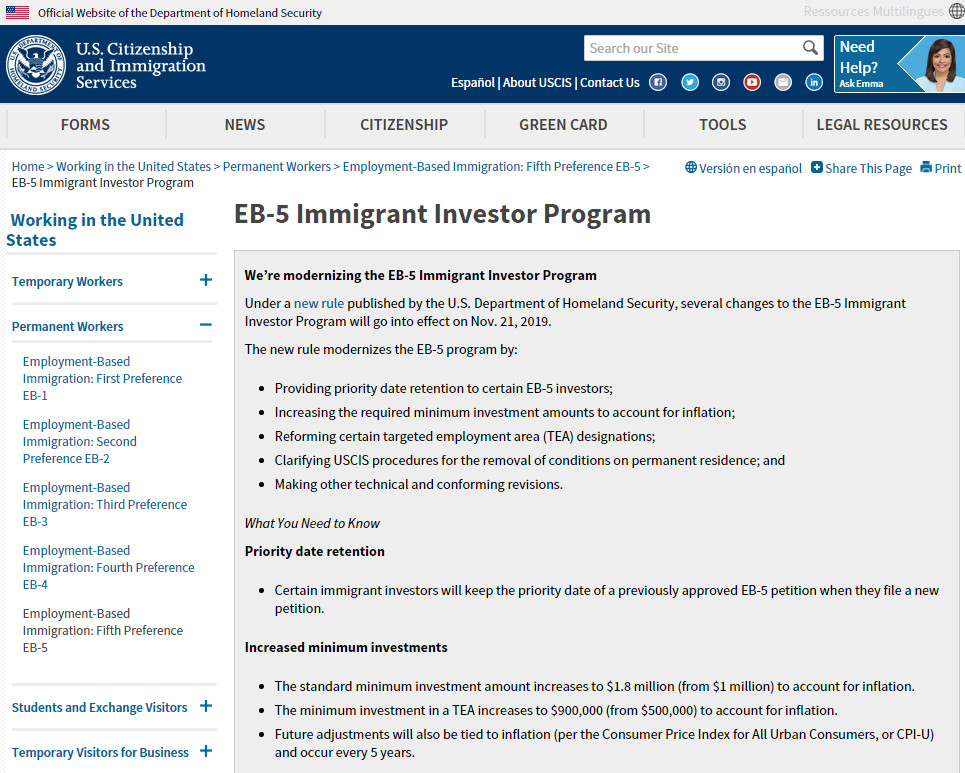Open Permanent Workers breadcrumb link
Viewport: 965px width, 773px height.
[x=277, y=167]
